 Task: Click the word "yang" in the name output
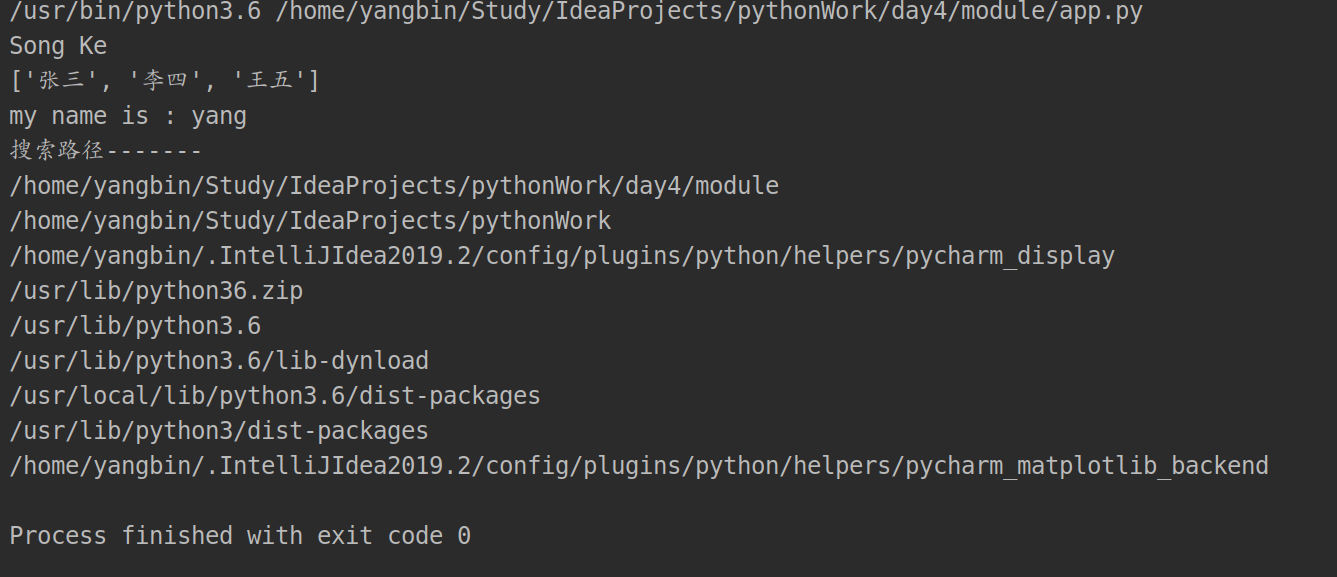coord(219,116)
